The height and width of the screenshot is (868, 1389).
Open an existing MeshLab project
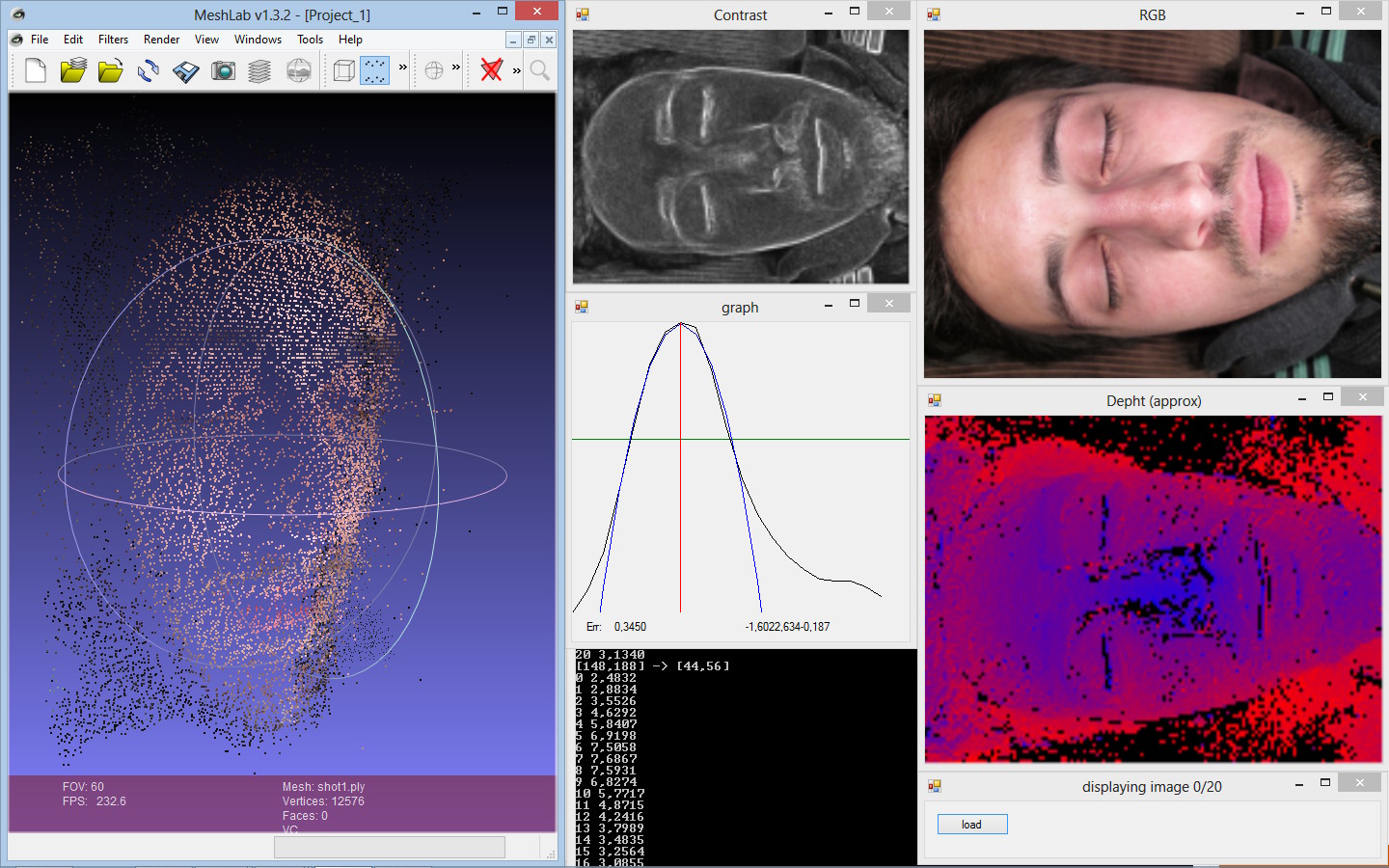point(72,69)
